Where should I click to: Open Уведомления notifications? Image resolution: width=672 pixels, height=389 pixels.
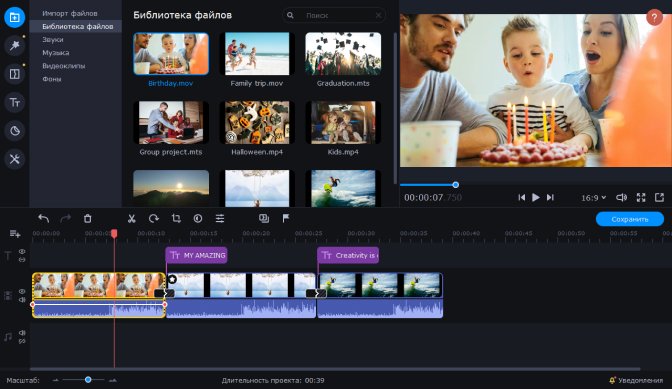(636, 380)
